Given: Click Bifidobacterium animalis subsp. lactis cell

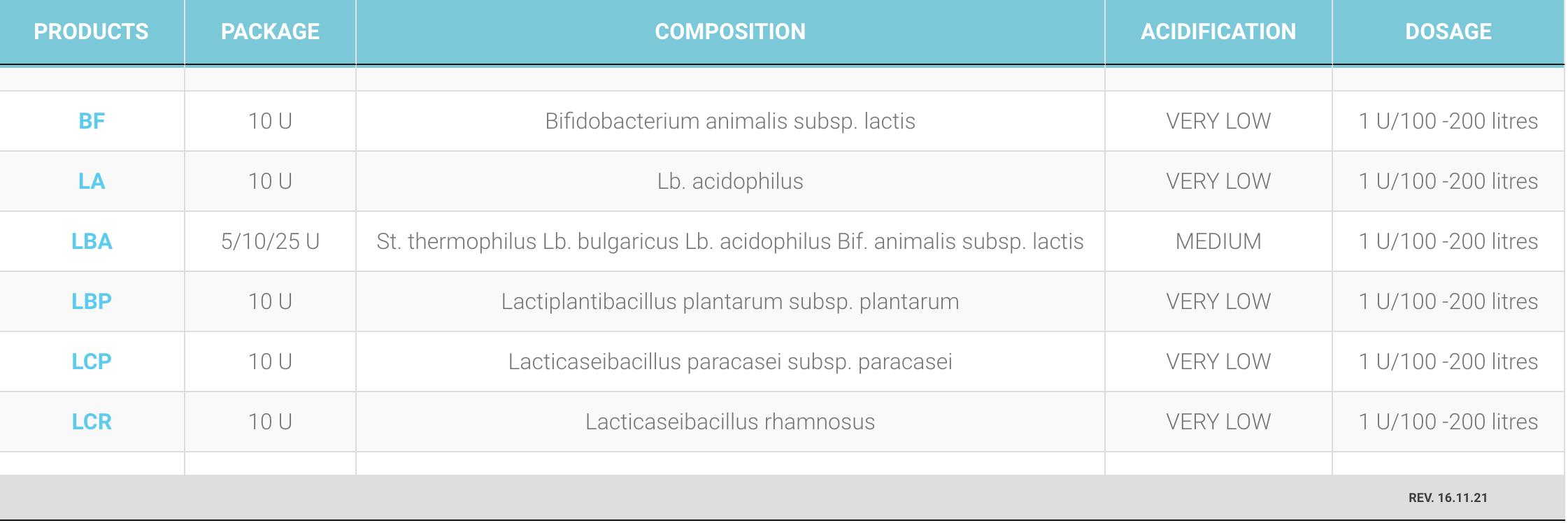Looking at the screenshot, I should click(x=730, y=121).
